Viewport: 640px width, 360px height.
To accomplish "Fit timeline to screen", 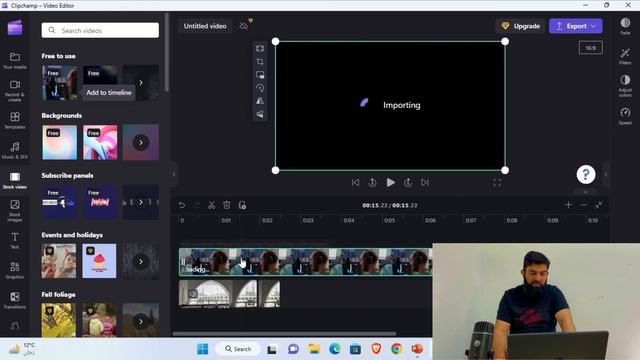I will coord(599,204).
